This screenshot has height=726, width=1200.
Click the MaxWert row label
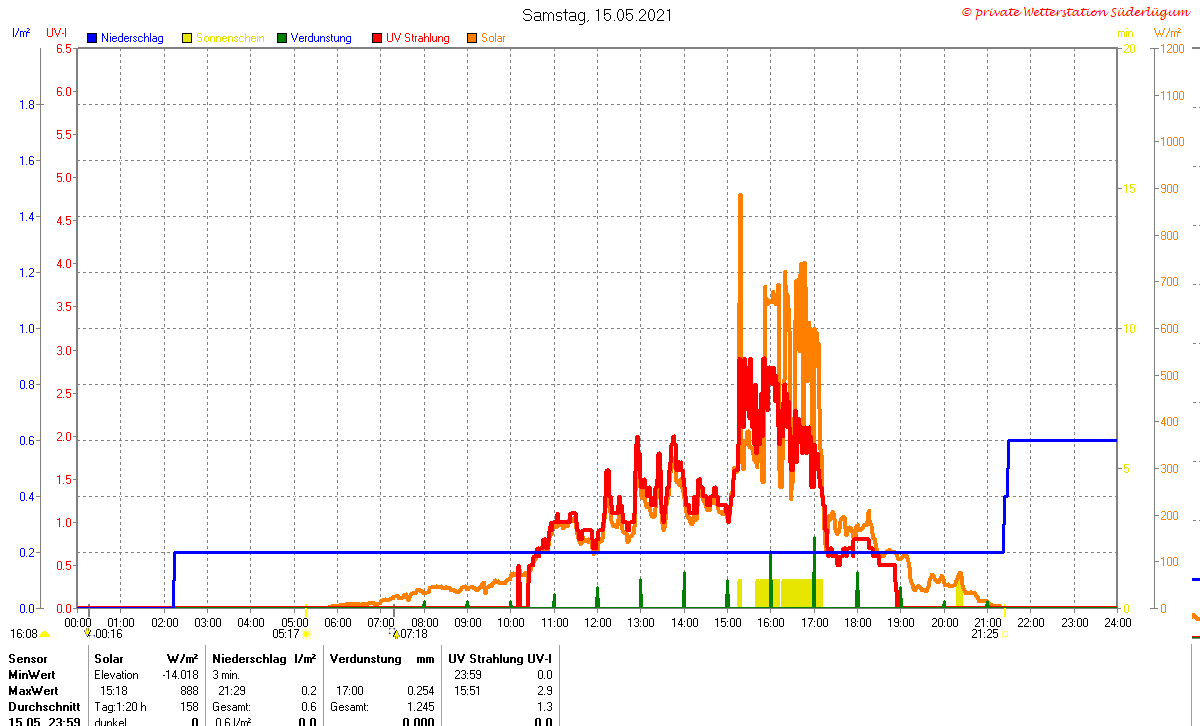(32, 691)
